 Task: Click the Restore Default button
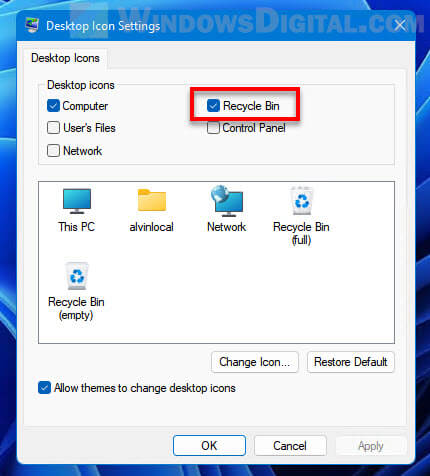coord(351,362)
